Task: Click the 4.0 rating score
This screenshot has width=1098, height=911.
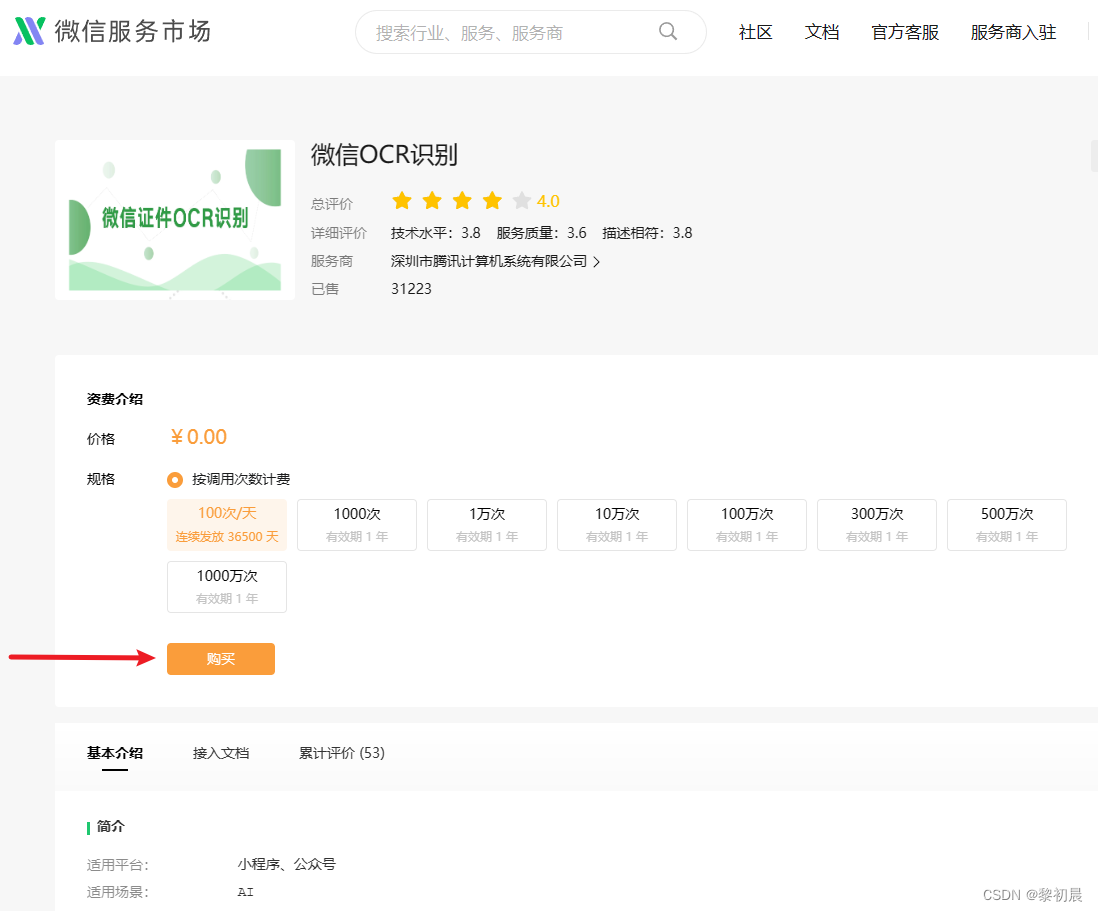Action: click(x=548, y=202)
